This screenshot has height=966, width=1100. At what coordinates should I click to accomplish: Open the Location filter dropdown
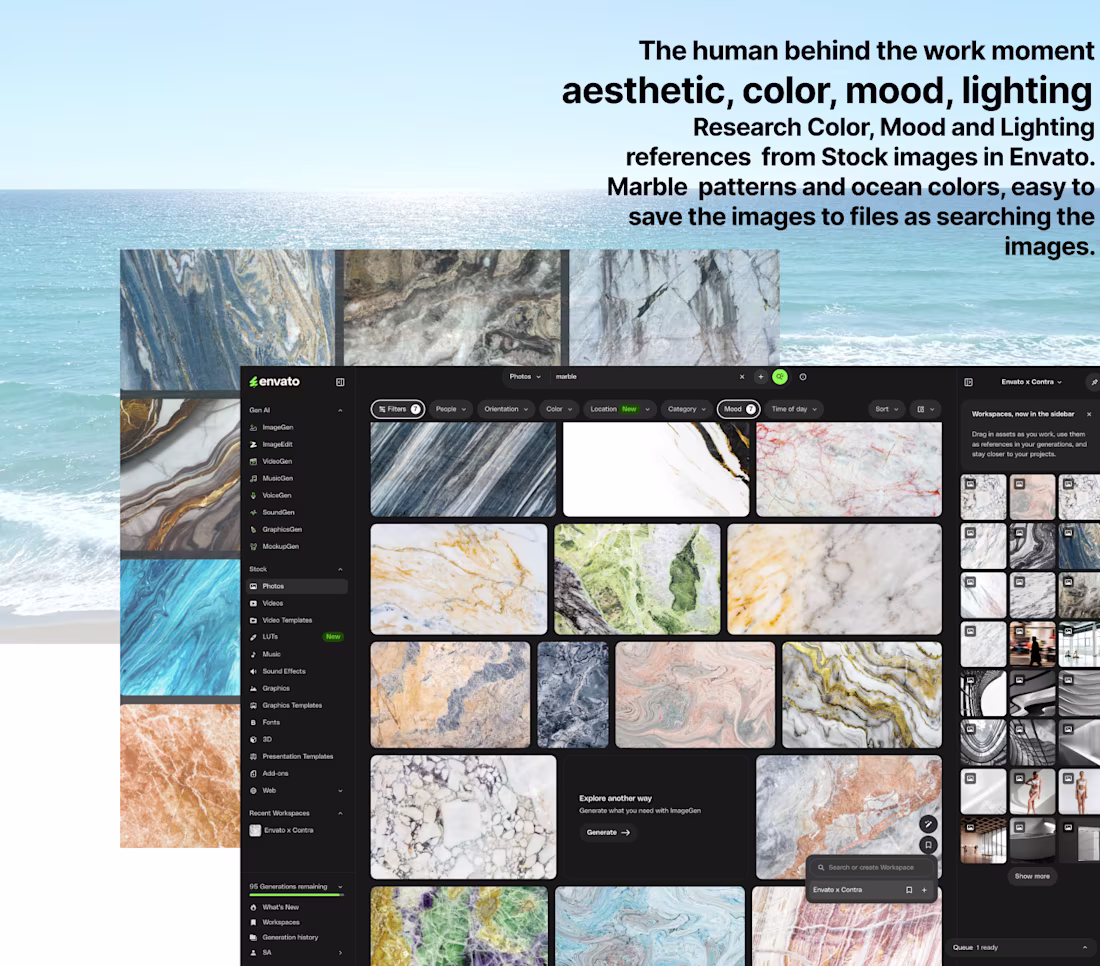pyautogui.click(x=620, y=409)
